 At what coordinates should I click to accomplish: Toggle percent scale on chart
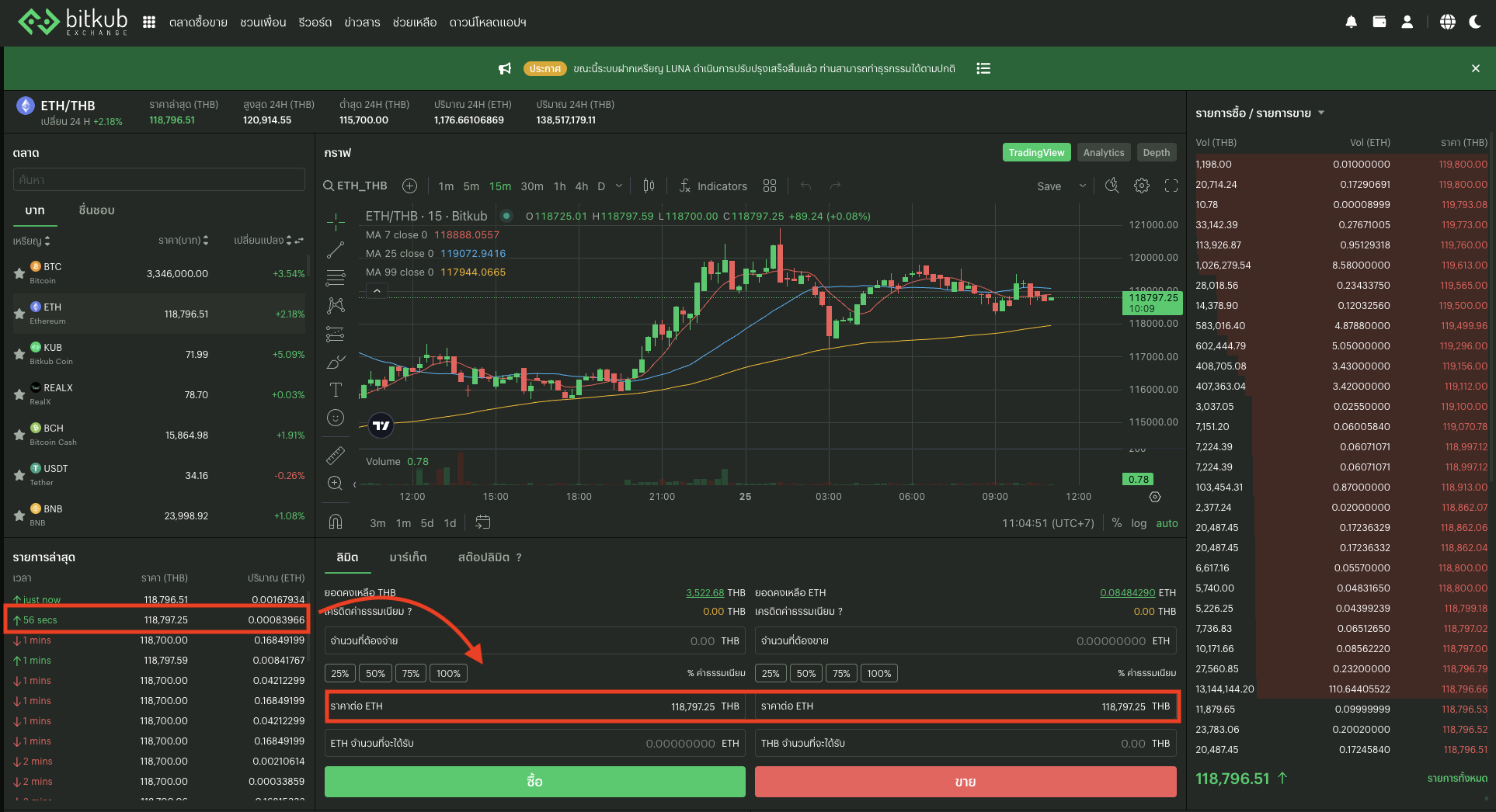[x=1117, y=523]
